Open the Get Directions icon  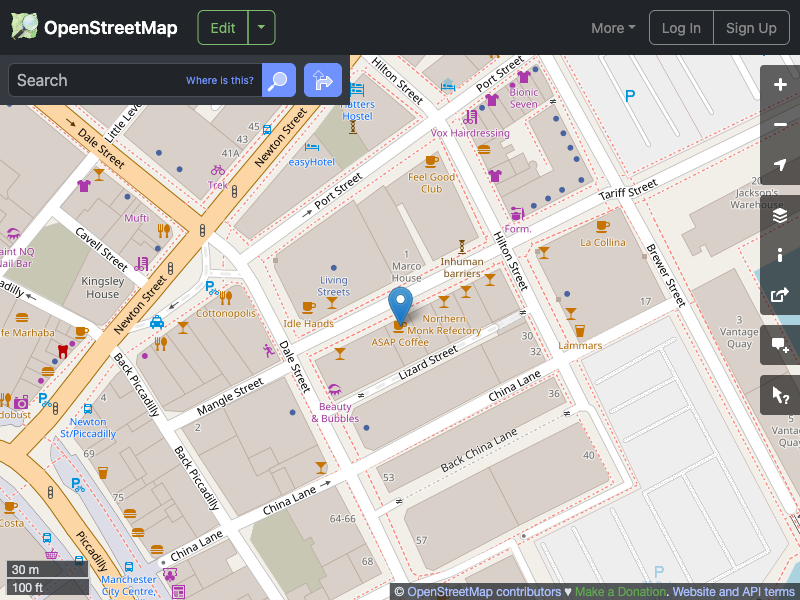click(x=322, y=80)
